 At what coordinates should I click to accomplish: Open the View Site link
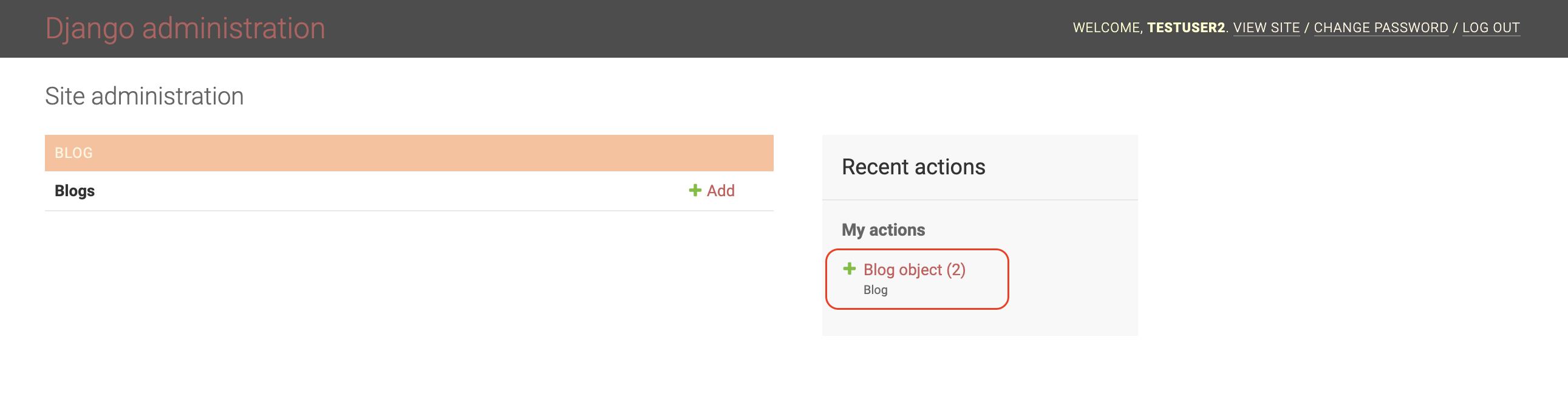(x=1266, y=28)
